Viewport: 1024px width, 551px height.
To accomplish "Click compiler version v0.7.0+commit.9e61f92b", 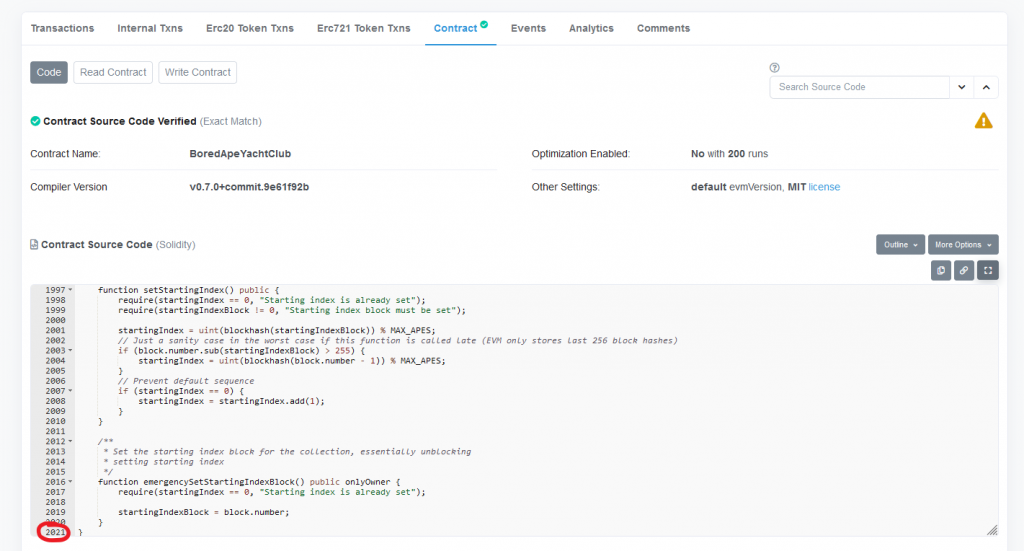I will tap(249, 187).
